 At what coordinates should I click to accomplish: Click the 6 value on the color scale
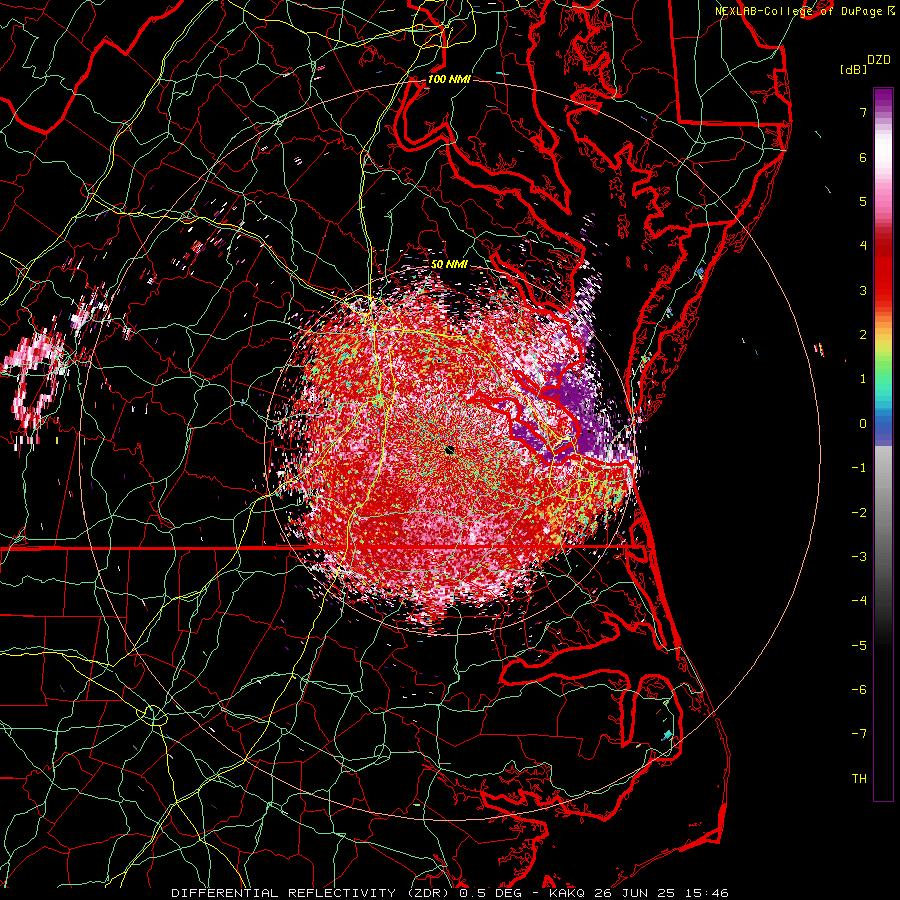[863, 157]
